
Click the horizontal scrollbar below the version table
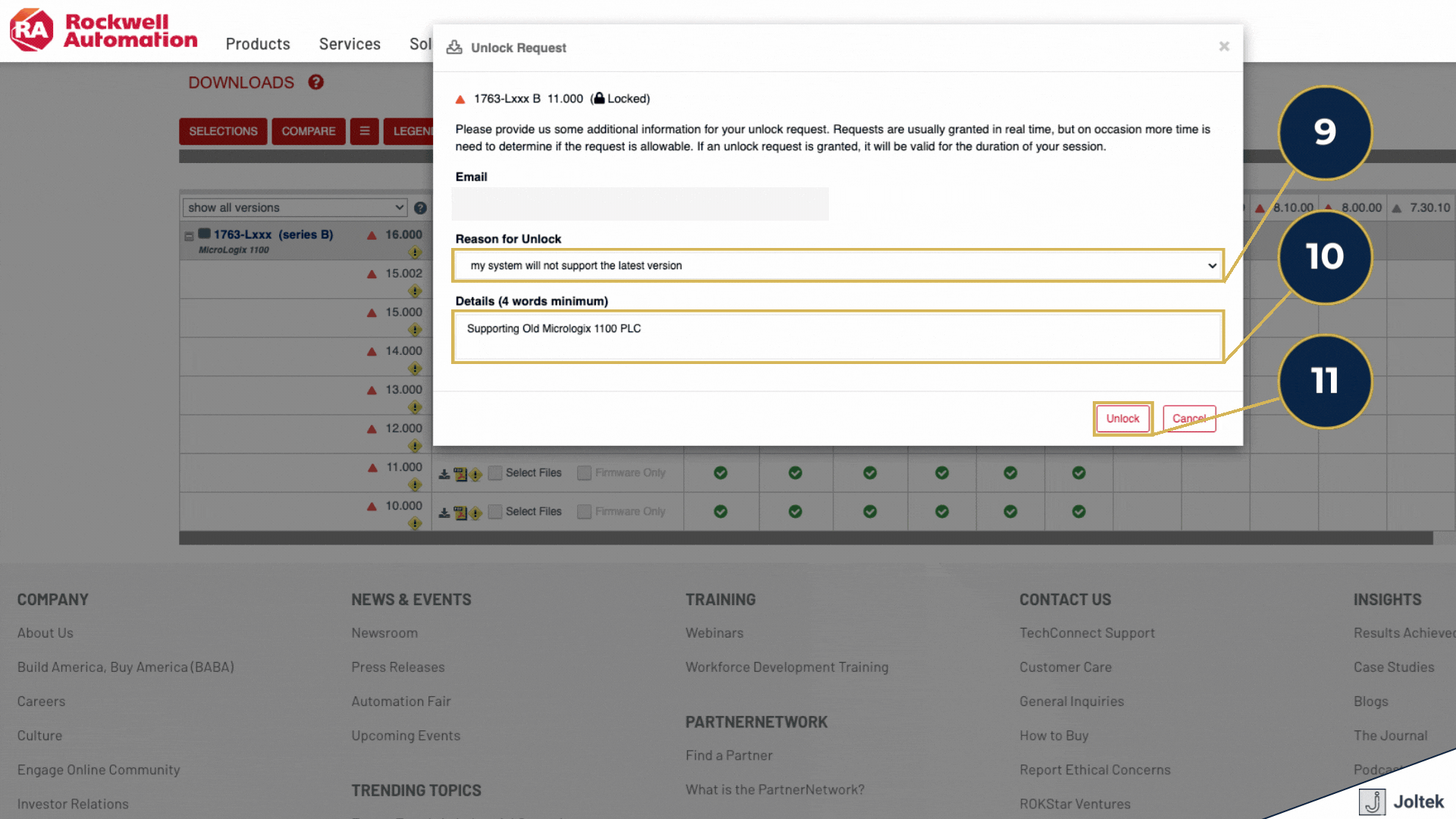point(805,538)
